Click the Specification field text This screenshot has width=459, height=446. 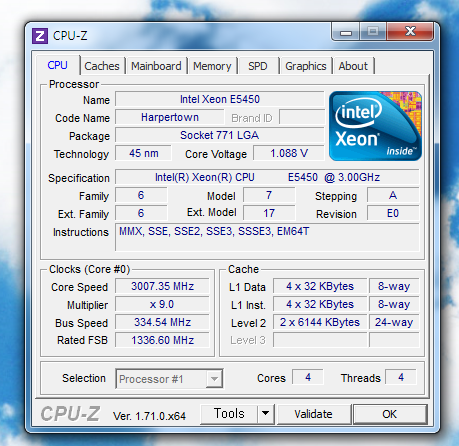pyautogui.click(x=267, y=177)
